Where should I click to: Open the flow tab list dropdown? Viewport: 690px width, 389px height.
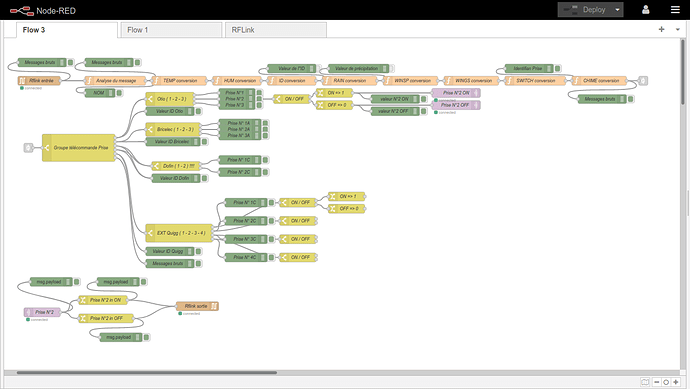pyautogui.click(x=677, y=29)
